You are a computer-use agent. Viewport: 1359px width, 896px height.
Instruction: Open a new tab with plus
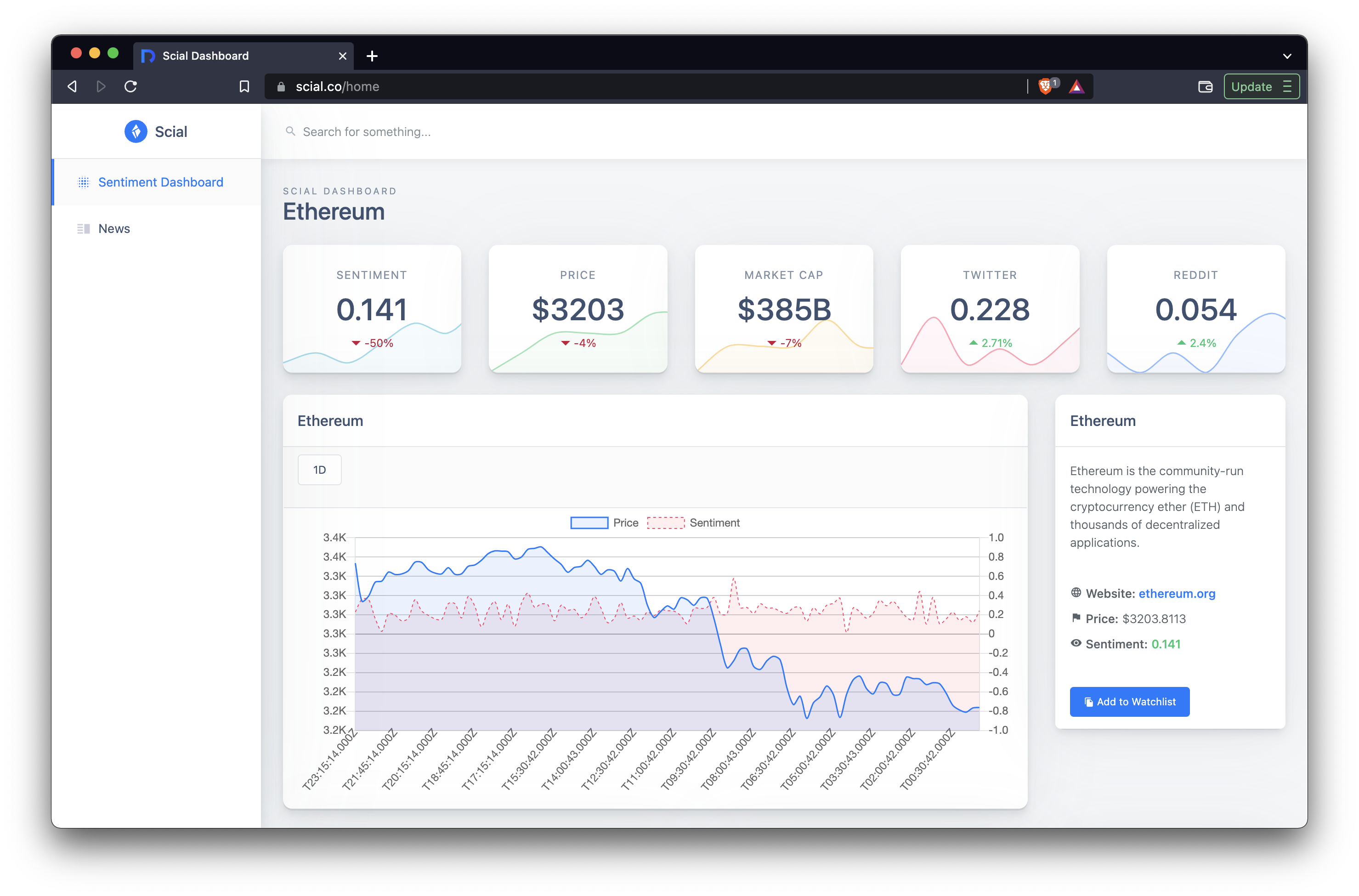click(x=372, y=56)
